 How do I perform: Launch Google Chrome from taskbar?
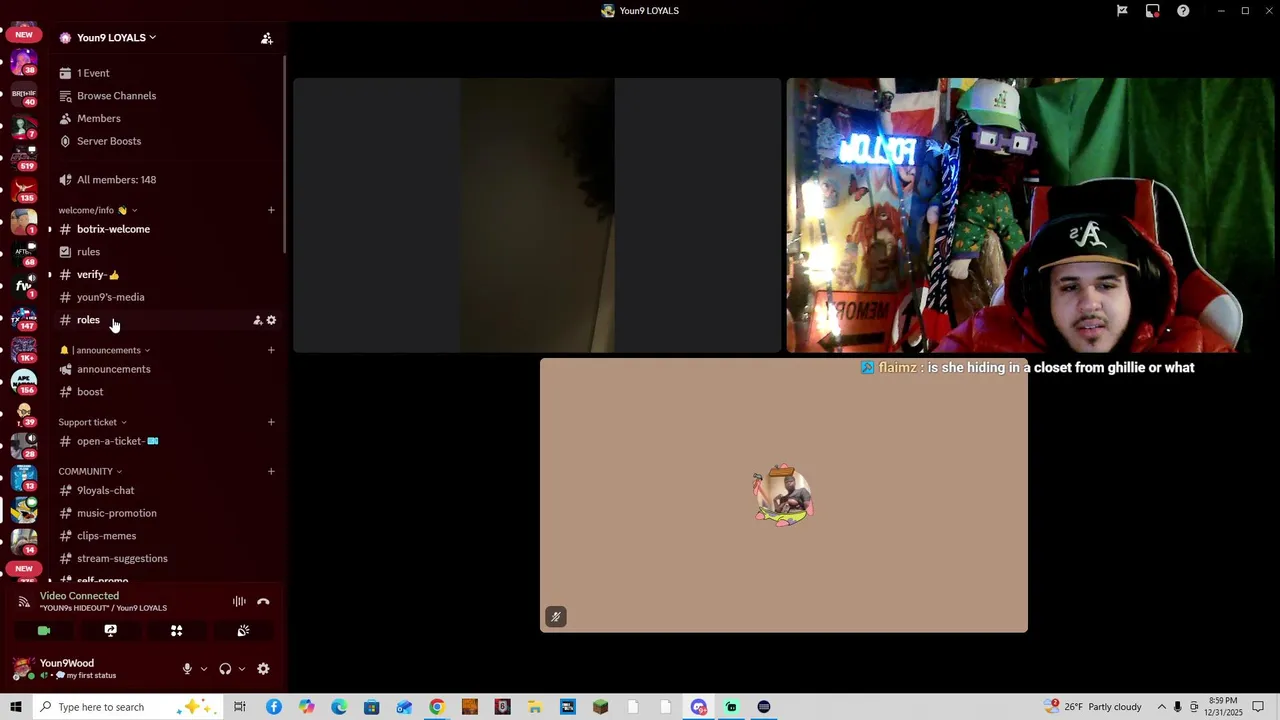coord(437,707)
